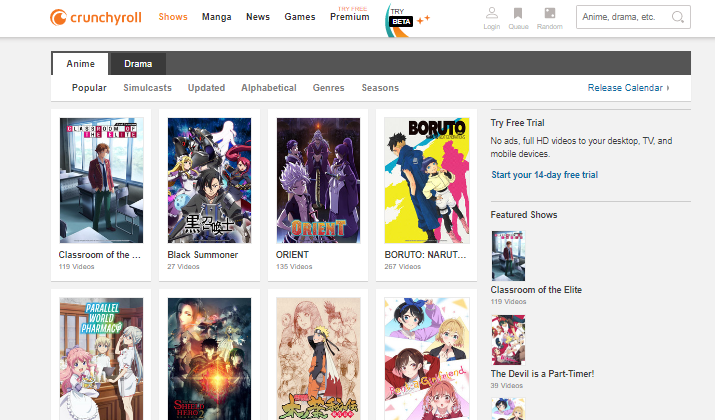Image resolution: width=715 pixels, height=420 pixels.
Task: Open the Queue bookmark icon
Action: pos(518,13)
